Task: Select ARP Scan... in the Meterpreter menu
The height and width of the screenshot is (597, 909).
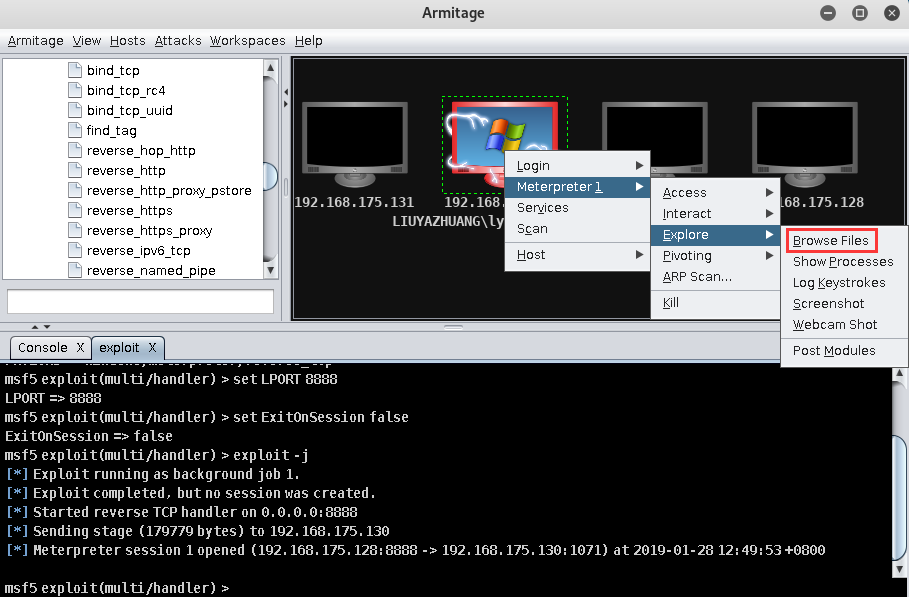Action: tap(715, 276)
